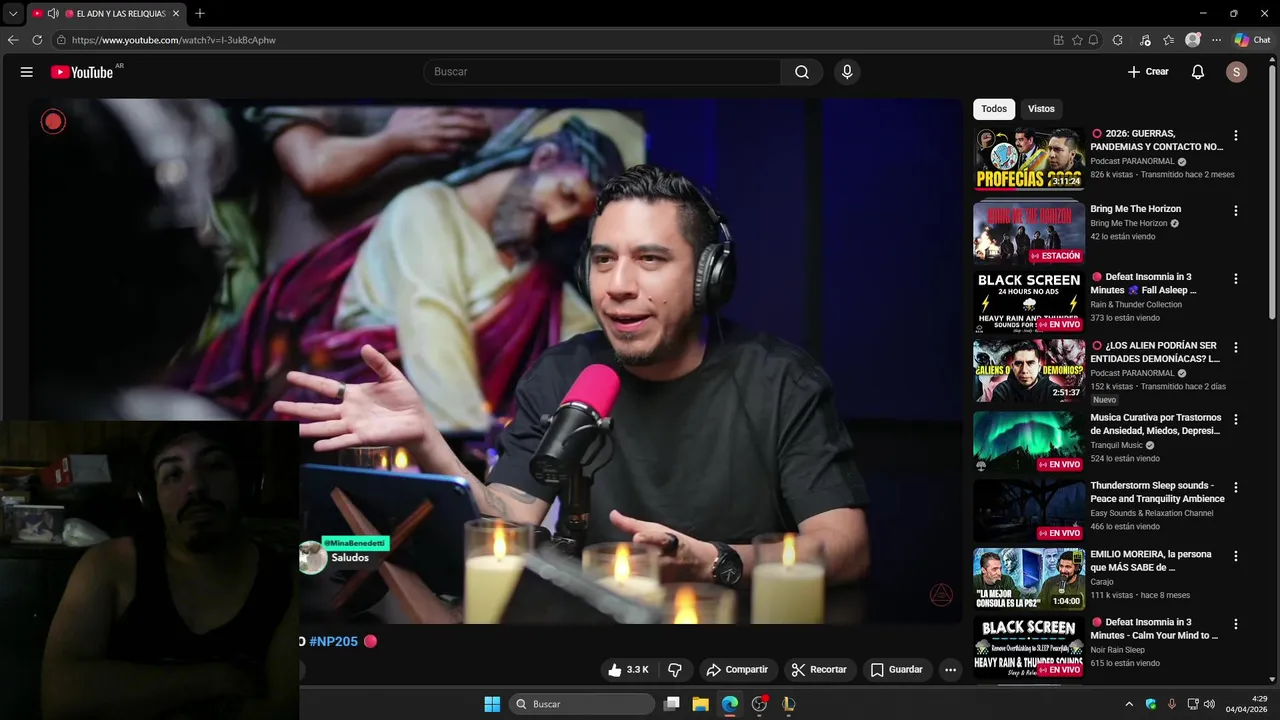The height and width of the screenshot is (720, 1280).
Task: Click "Easy Sounds & Relaxation Channel" name
Action: (1151, 513)
